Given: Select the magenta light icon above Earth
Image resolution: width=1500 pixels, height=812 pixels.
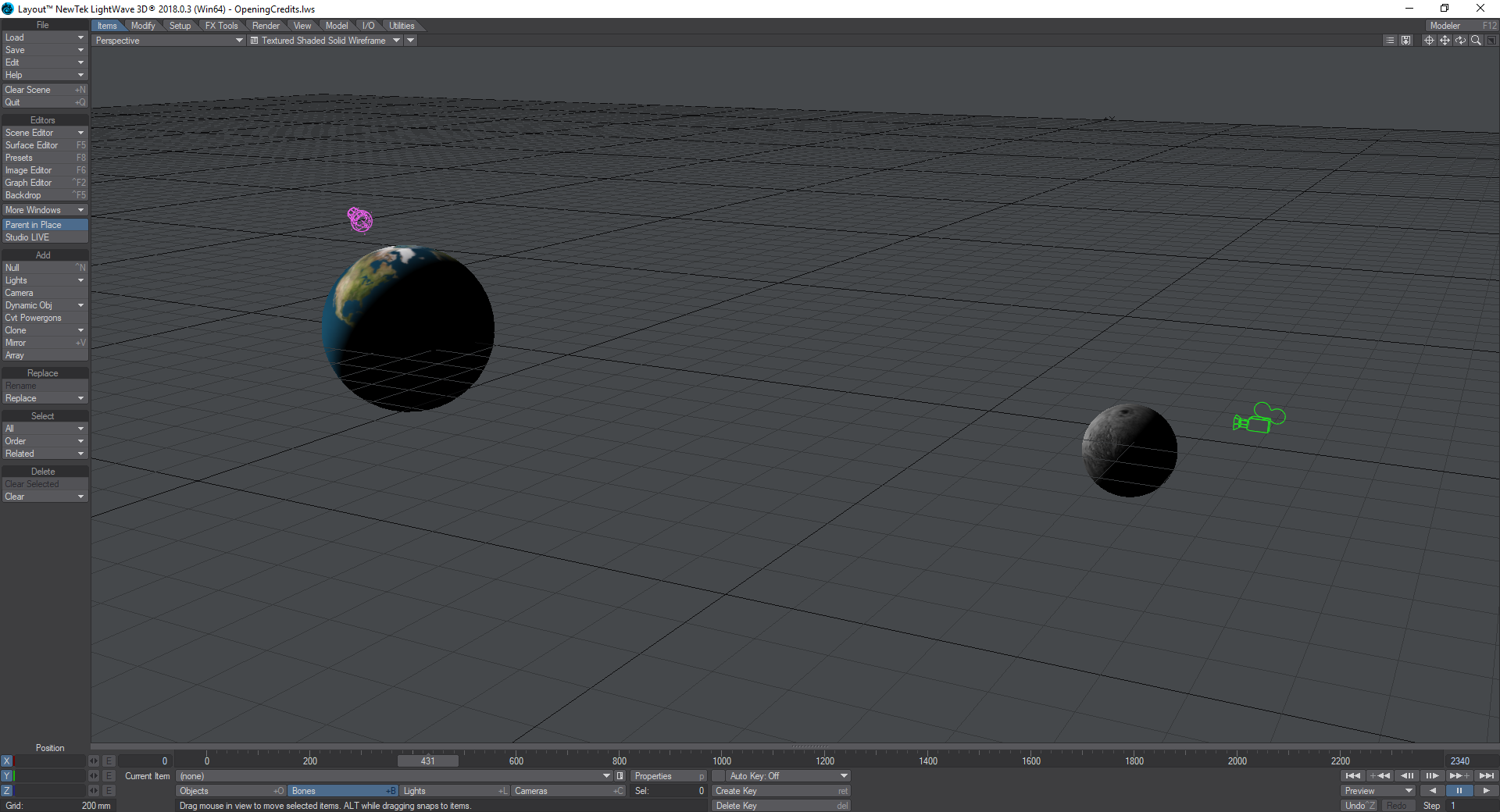Looking at the screenshot, I should tap(360, 219).
